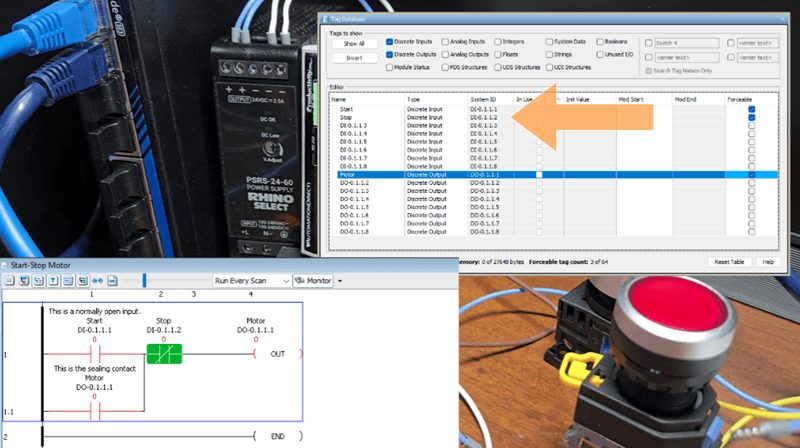Click the toolbar icon right of double-arrow

pyautogui.click(x=112, y=281)
